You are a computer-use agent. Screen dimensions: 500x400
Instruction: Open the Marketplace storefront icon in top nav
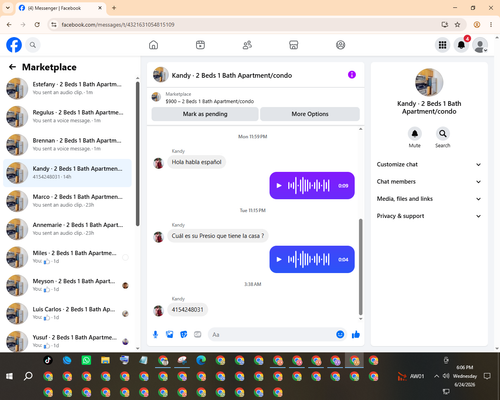pos(294,45)
